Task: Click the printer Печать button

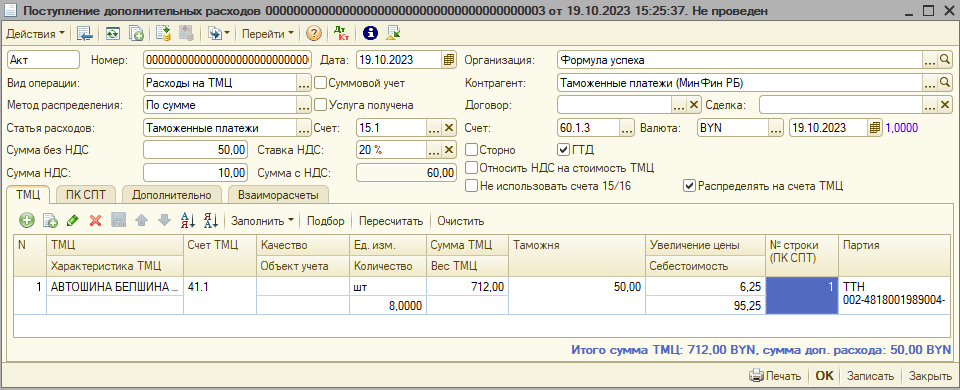Action: [775, 376]
